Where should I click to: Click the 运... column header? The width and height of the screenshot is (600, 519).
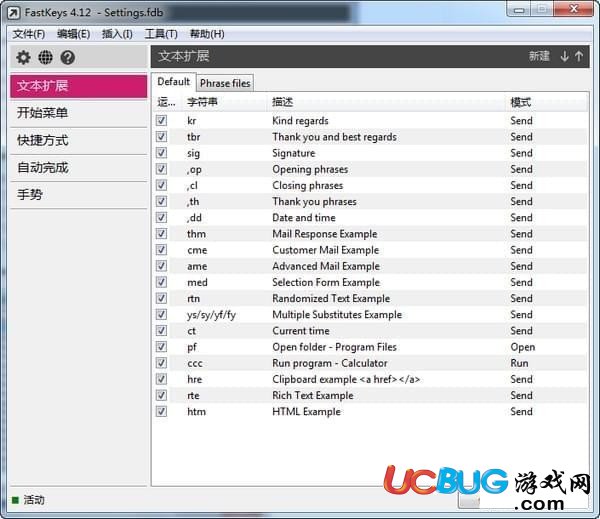[168, 102]
